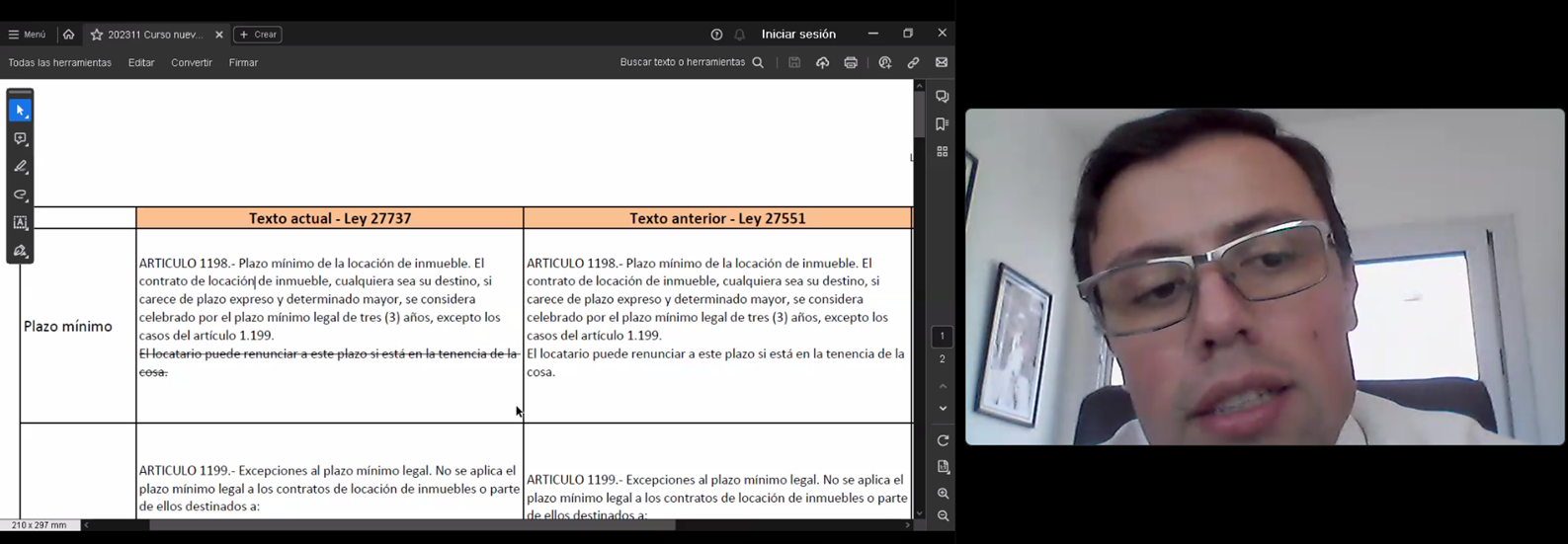Click the vertical scrollbar thumb
The width and height of the screenshot is (1568, 544).
pyautogui.click(x=920, y=114)
